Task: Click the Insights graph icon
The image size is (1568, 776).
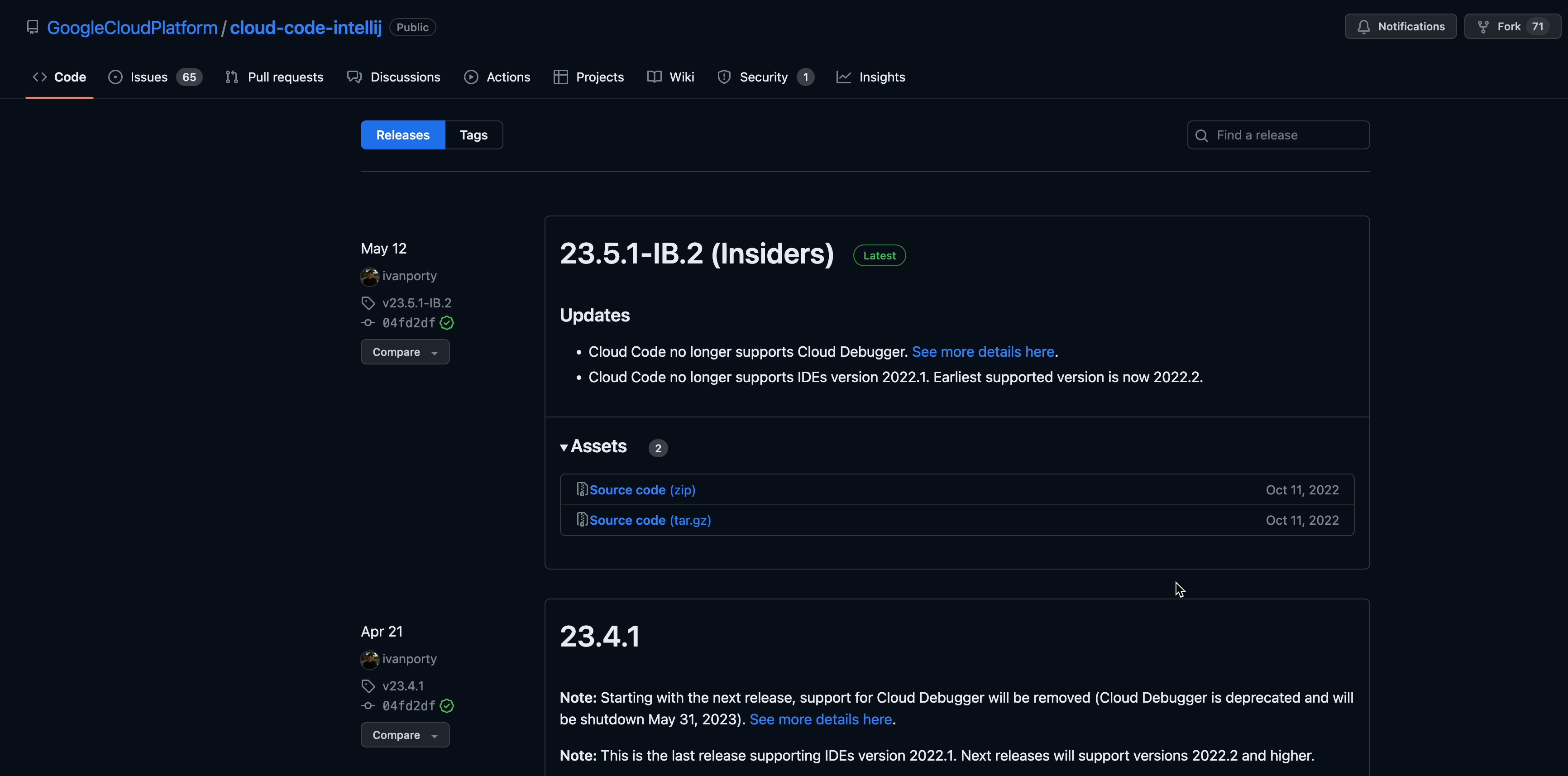Action: click(843, 77)
